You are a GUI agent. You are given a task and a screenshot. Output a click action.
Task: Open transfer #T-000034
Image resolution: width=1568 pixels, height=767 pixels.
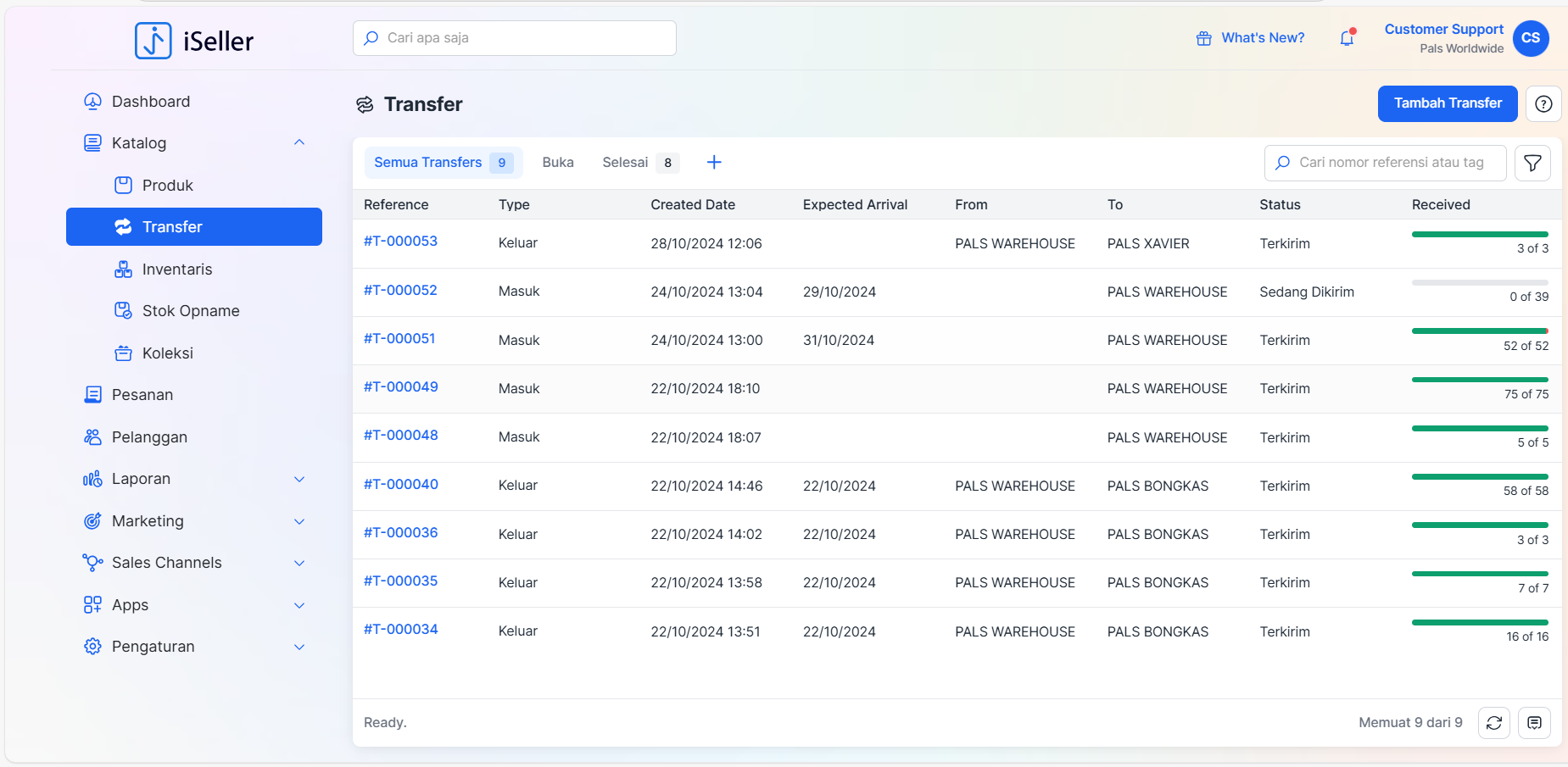tap(401, 630)
